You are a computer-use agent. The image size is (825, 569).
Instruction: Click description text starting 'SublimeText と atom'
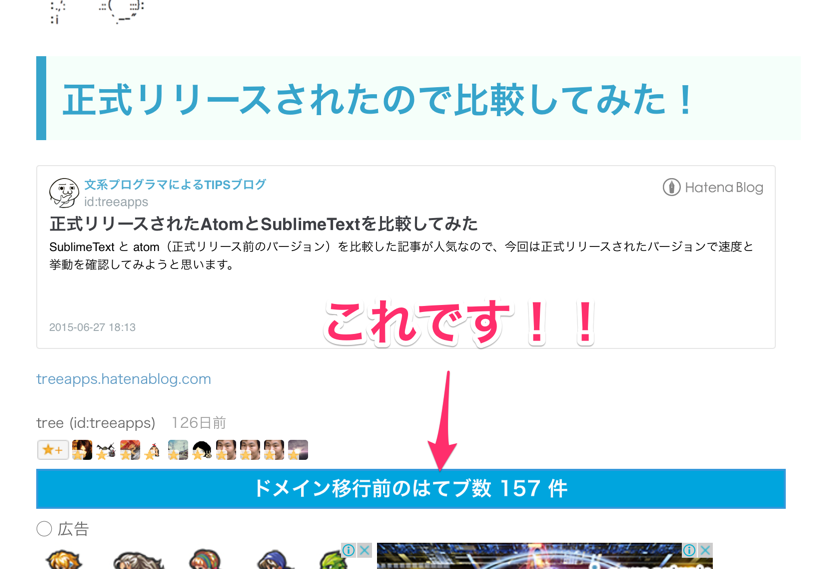tap(402, 255)
